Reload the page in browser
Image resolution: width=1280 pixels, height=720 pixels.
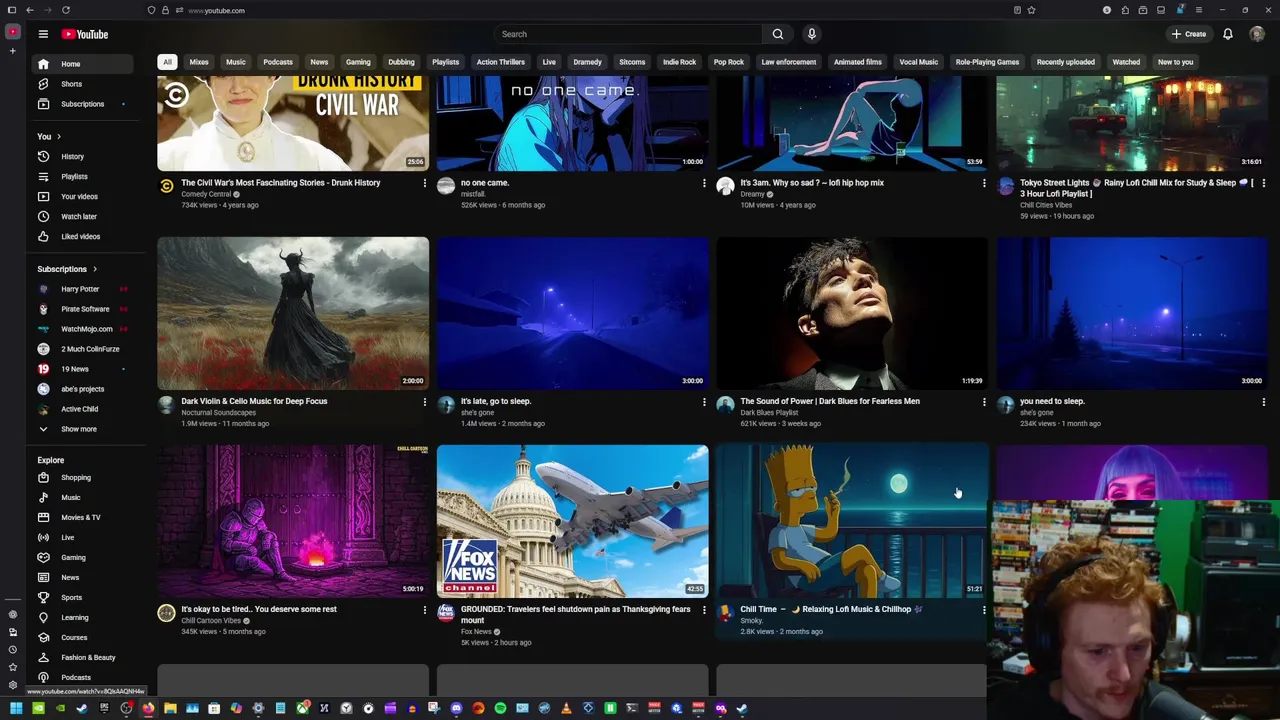tap(65, 10)
